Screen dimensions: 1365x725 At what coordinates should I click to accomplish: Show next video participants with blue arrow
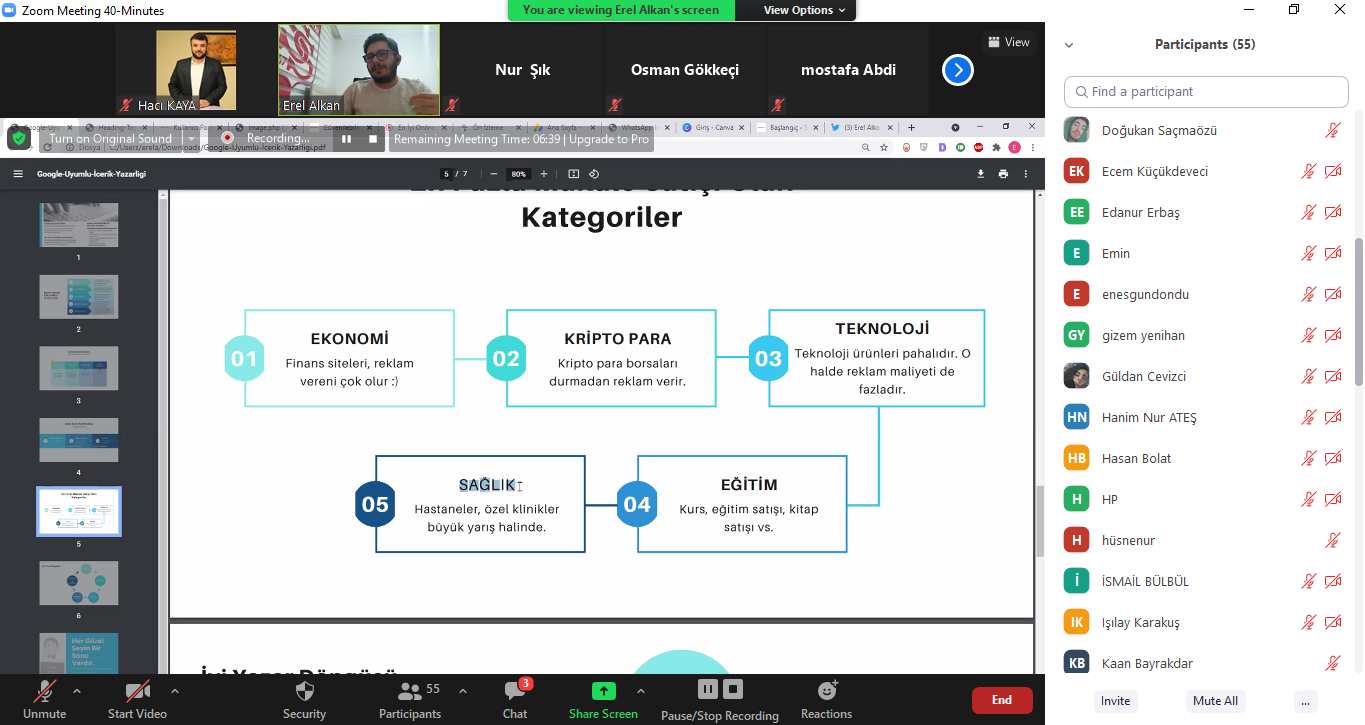click(x=957, y=70)
